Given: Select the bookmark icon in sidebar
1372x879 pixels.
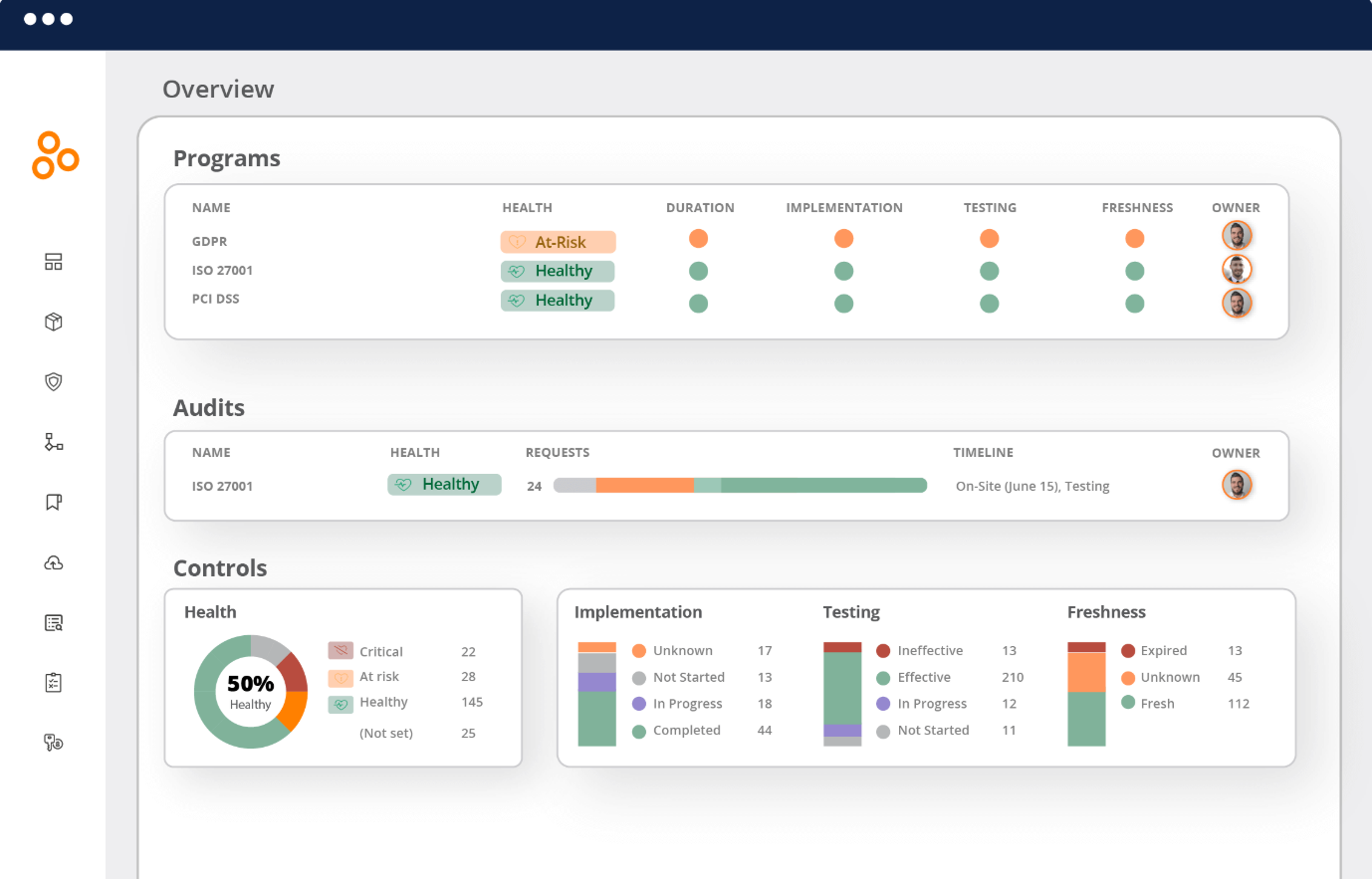Looking at the screenshot, I should coord(53,502).
